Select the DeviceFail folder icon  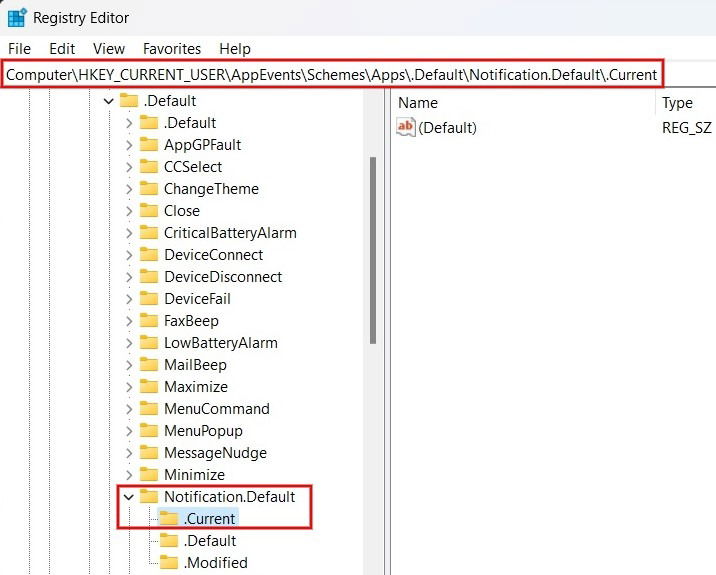[x=149, y=299]
